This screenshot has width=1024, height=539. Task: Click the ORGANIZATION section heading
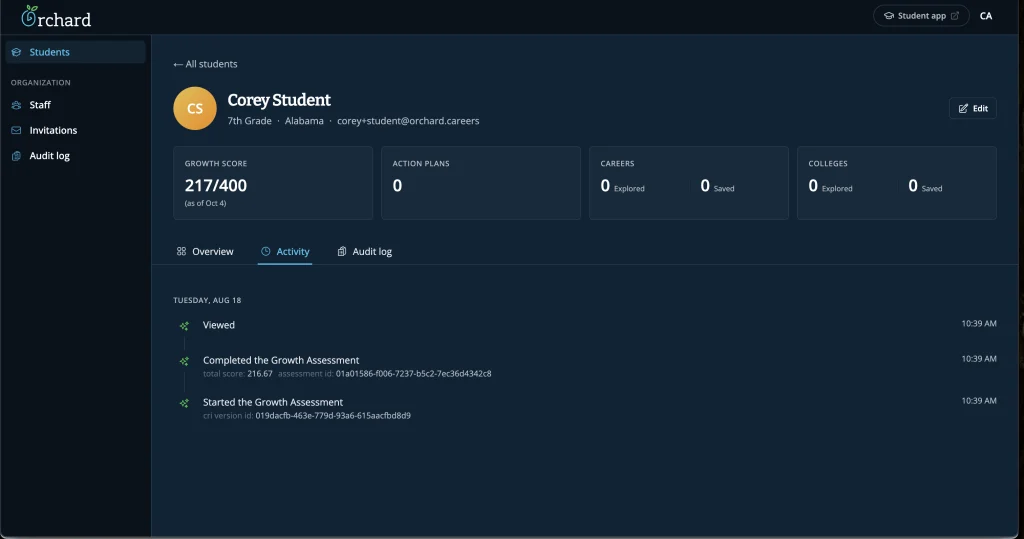(40, 82)
